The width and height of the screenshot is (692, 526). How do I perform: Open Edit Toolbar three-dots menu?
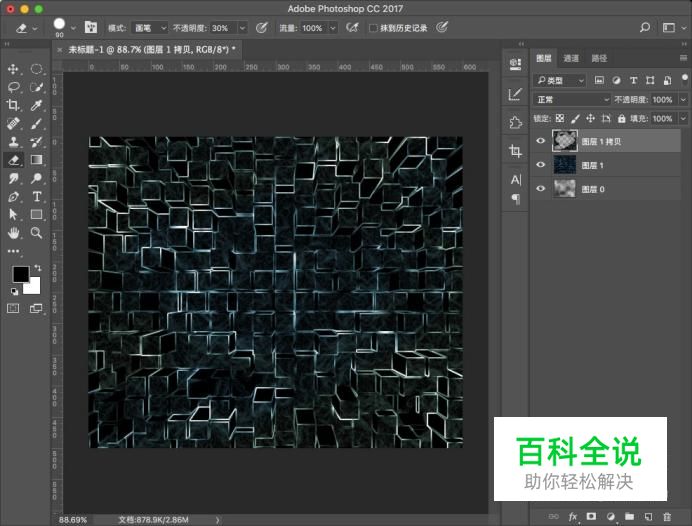coord(13,251)
